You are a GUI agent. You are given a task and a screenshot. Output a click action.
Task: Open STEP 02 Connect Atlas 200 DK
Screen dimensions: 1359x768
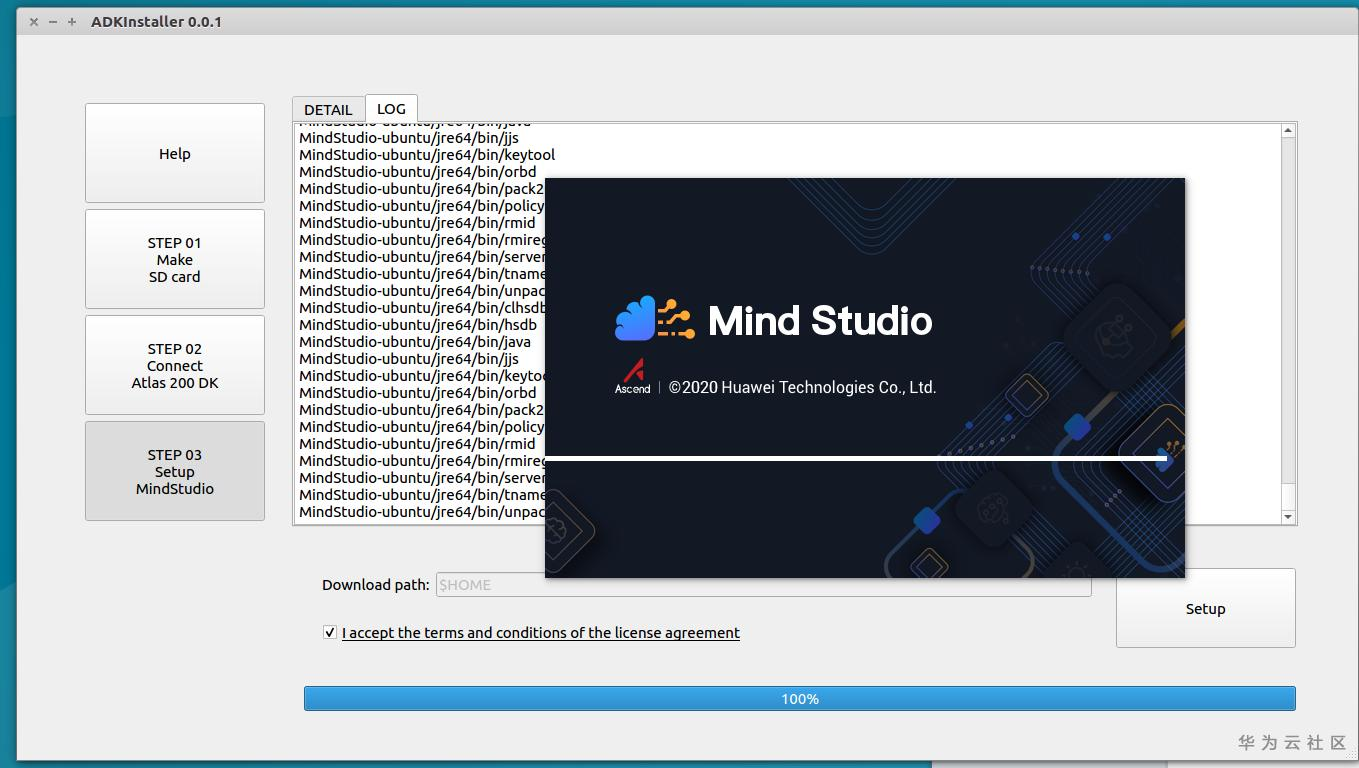pos(175,365)
